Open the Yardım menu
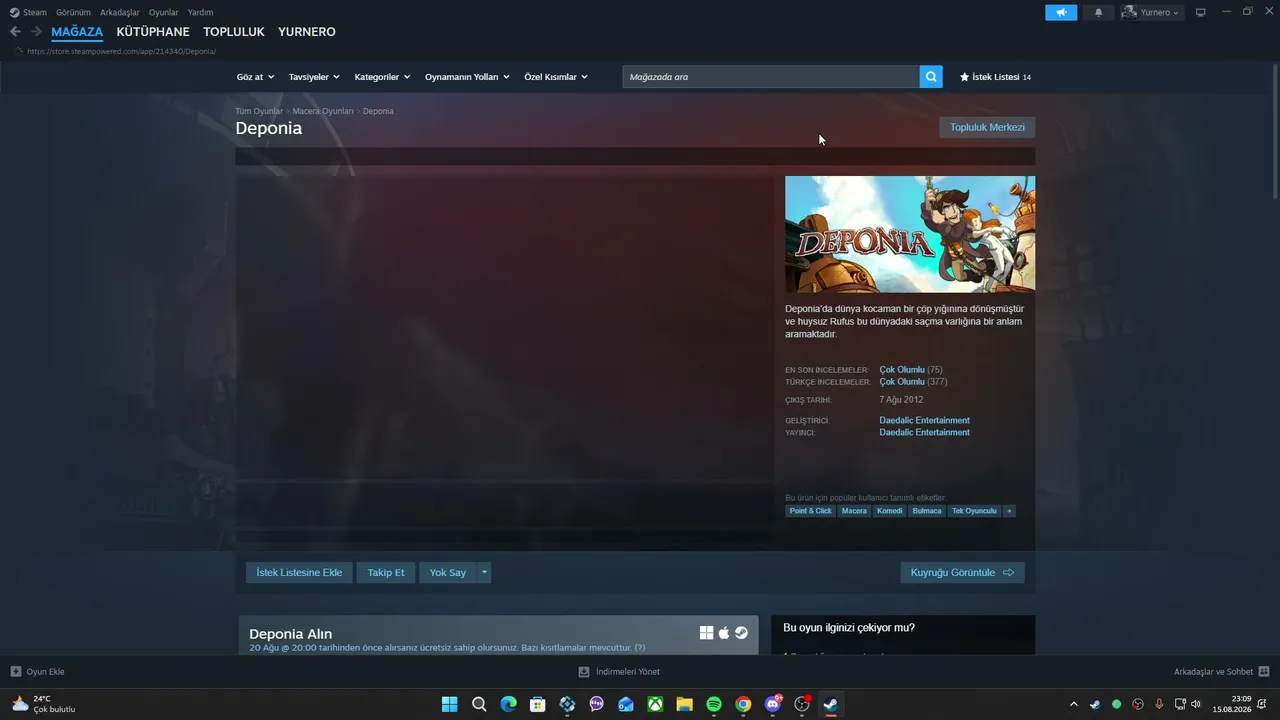The width and height of the screenshot is (1280, 720). [200, 12]
